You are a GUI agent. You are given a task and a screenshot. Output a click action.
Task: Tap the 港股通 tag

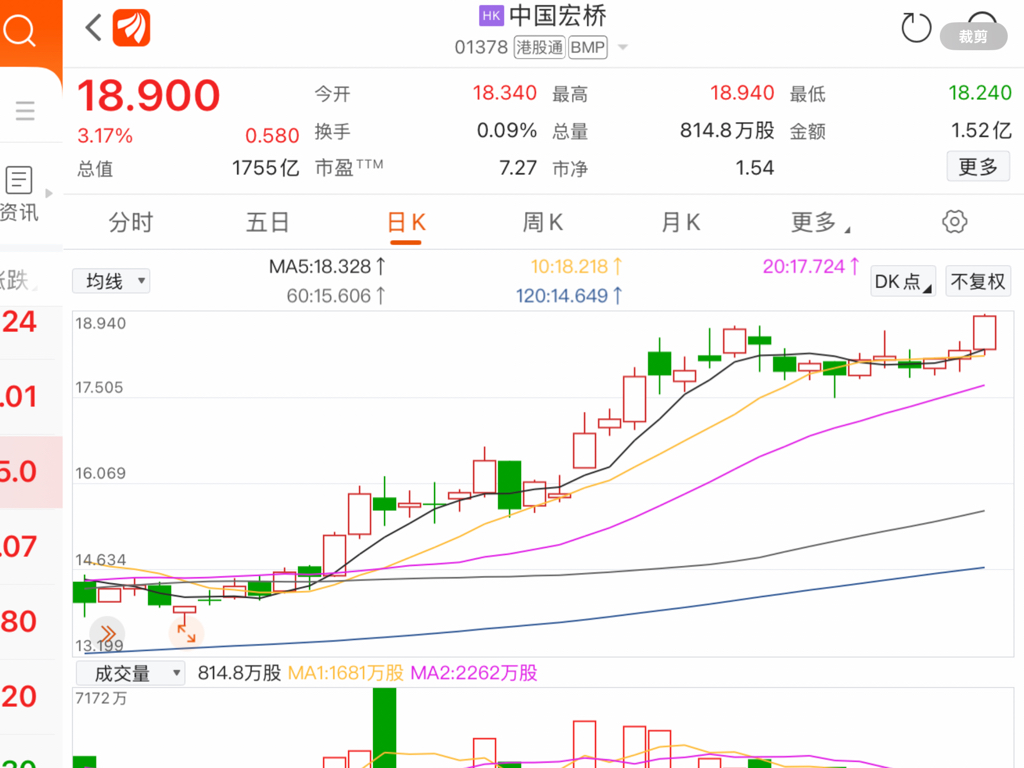(x=539, y=48)
